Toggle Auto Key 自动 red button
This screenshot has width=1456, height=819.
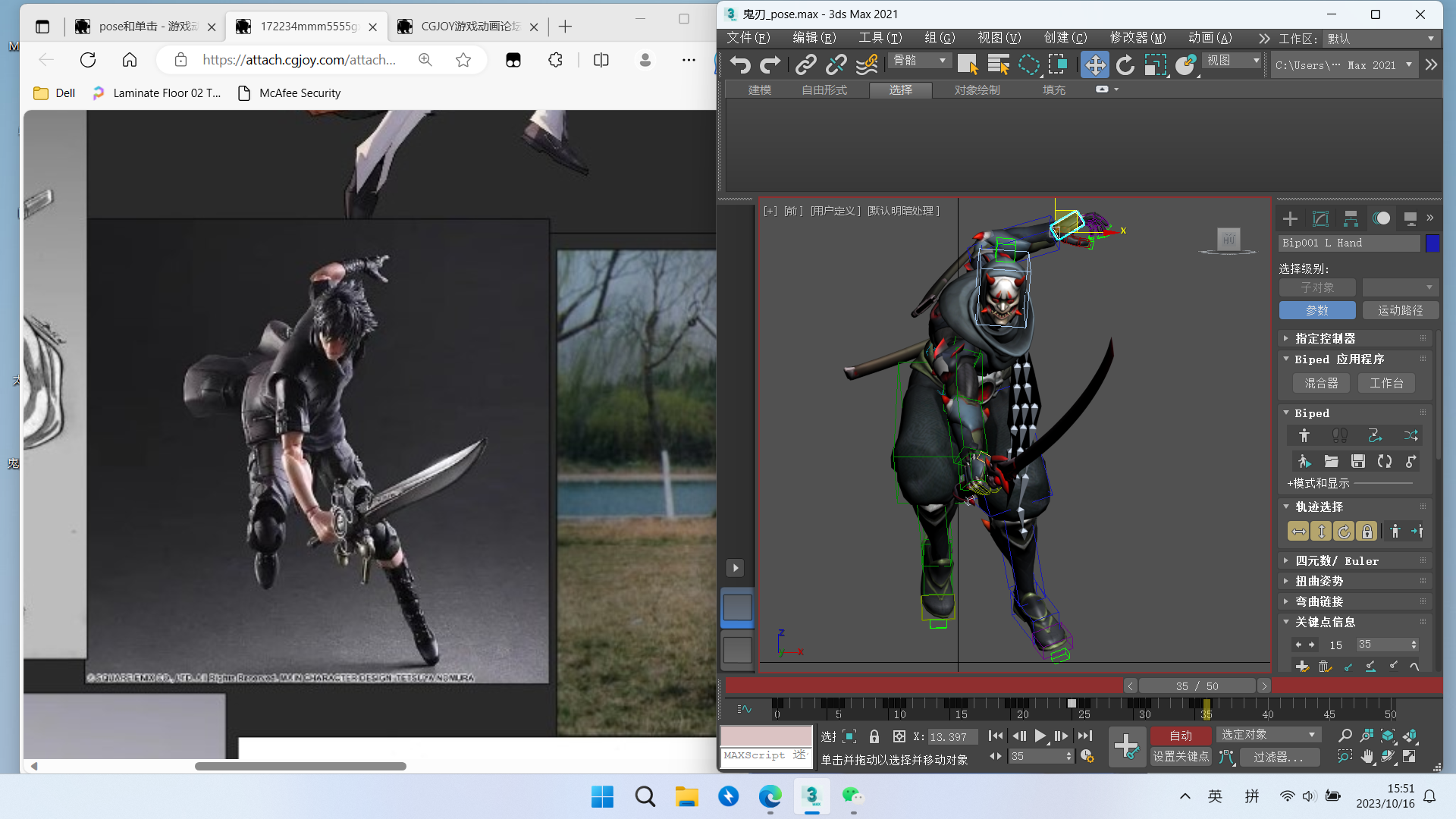point(1181,736)
